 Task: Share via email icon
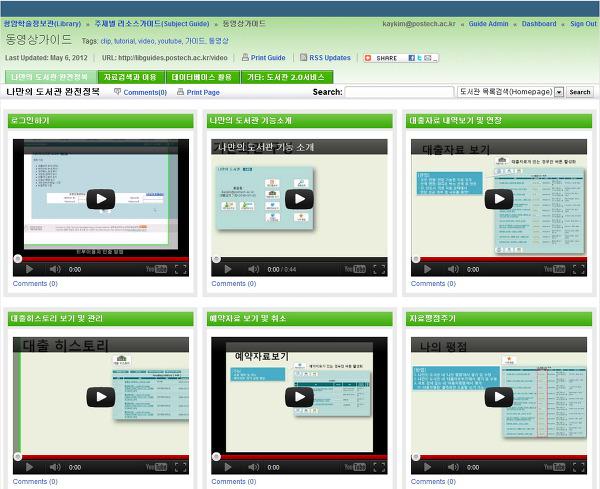point(427,58)
